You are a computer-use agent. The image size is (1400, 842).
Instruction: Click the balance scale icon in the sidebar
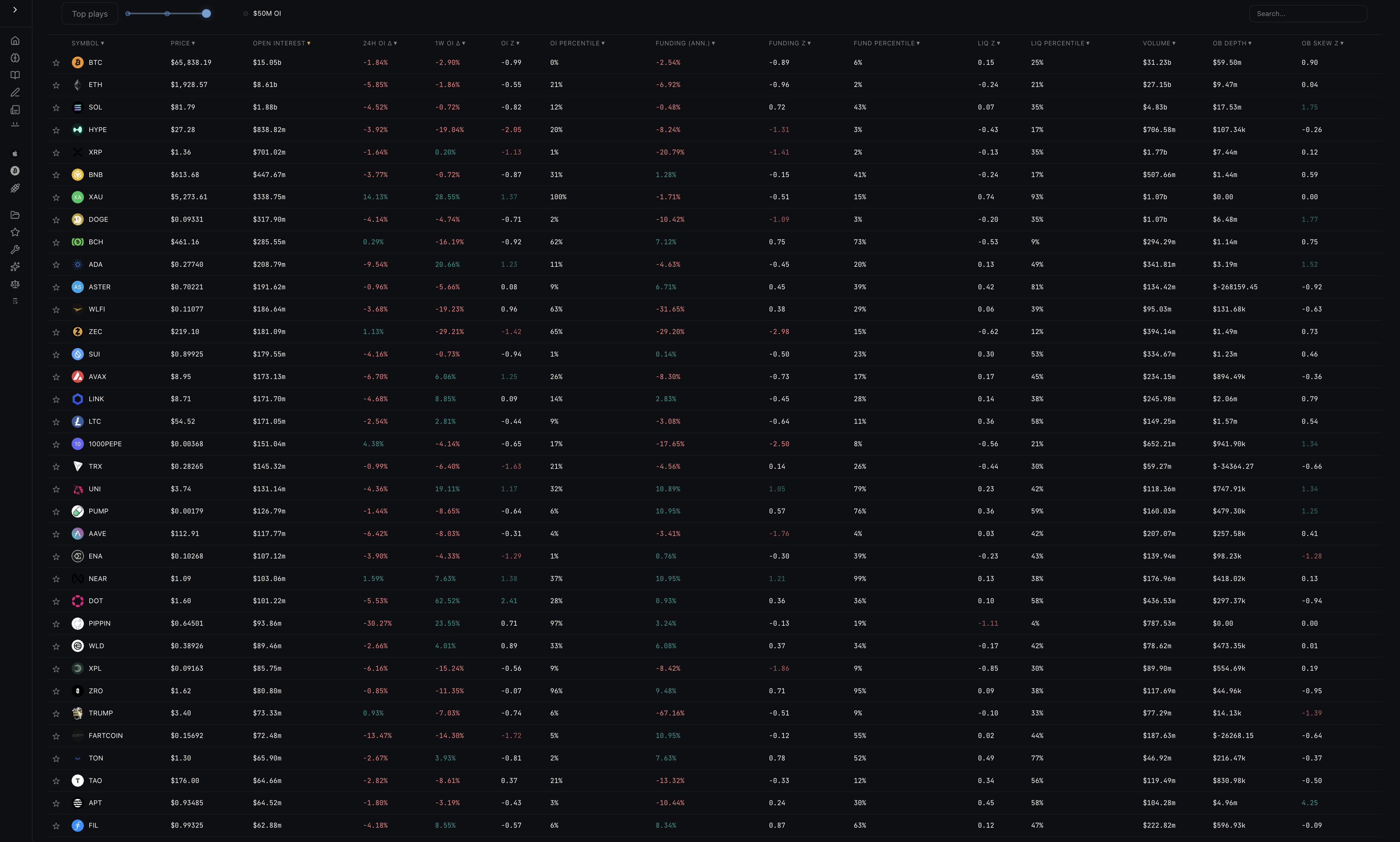pyautogui.click(x=15, y=284)
